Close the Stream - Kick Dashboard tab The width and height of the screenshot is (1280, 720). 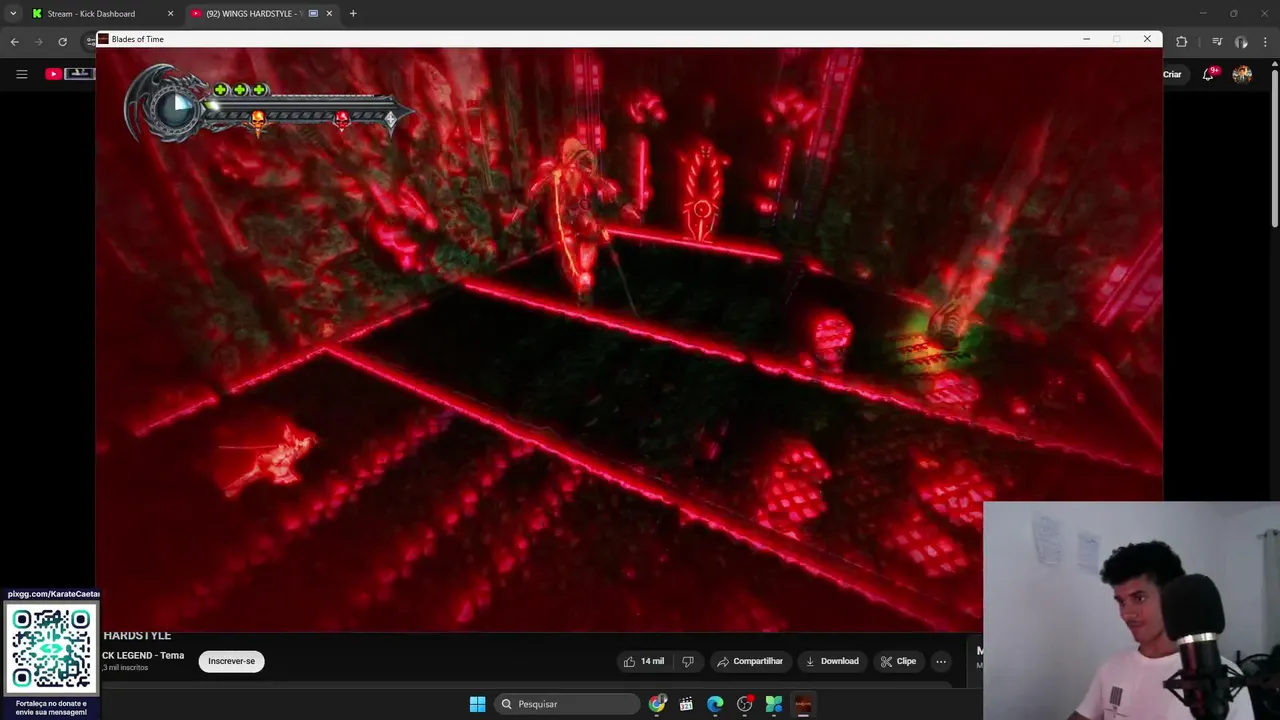pyautogui.click(x=170, y=14)
